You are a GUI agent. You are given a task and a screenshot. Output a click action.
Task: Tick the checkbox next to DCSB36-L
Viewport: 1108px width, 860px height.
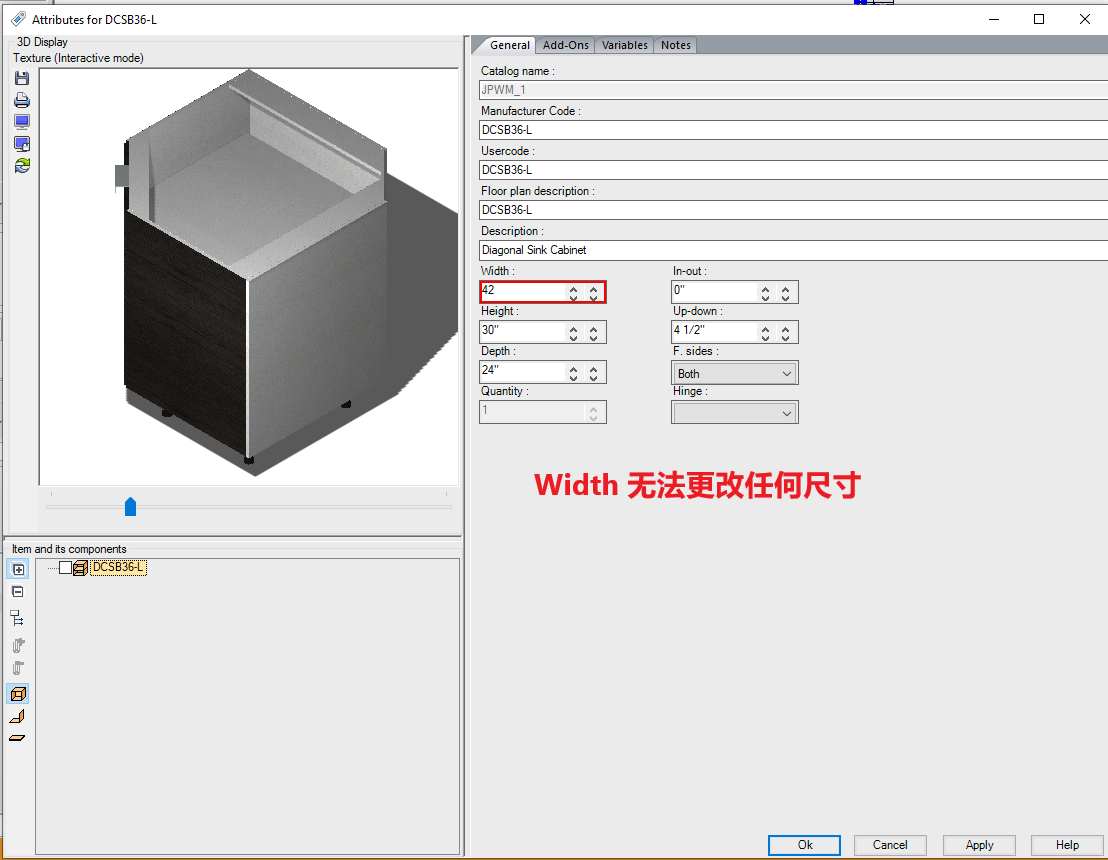(x=66, y=567)
